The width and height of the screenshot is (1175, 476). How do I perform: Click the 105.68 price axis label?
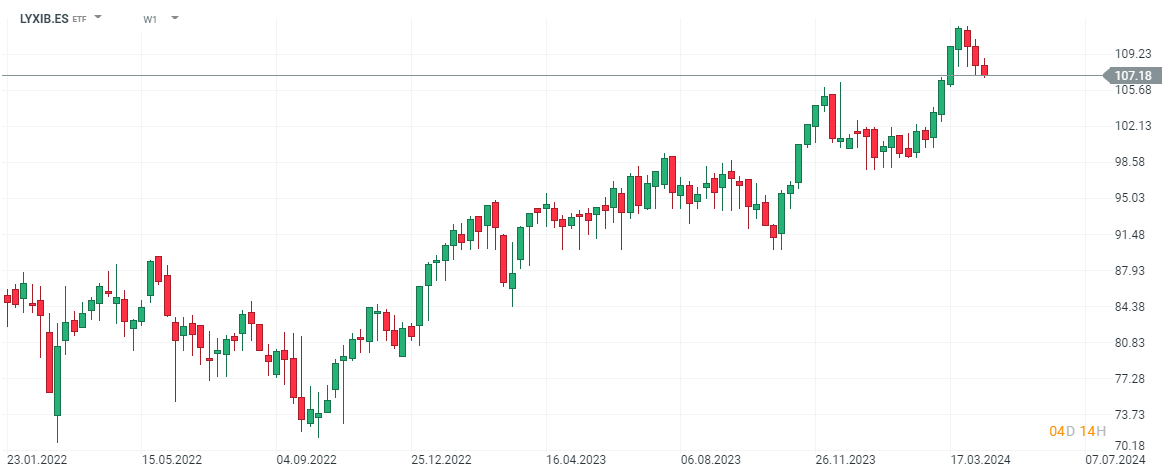tap(1132, 90)
